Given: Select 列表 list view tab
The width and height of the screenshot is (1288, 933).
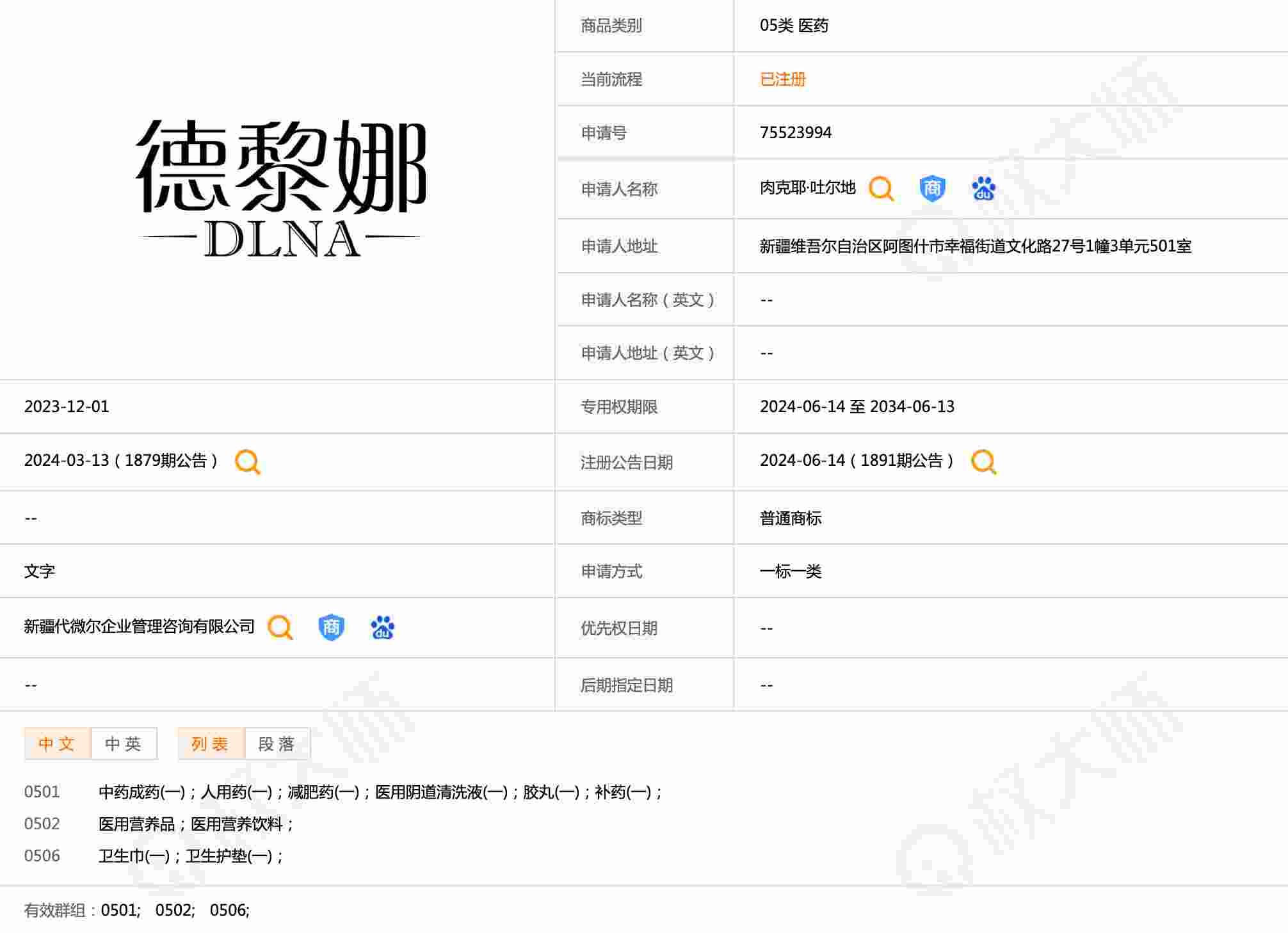Looking at the screenshot, I should coord(211,744).
